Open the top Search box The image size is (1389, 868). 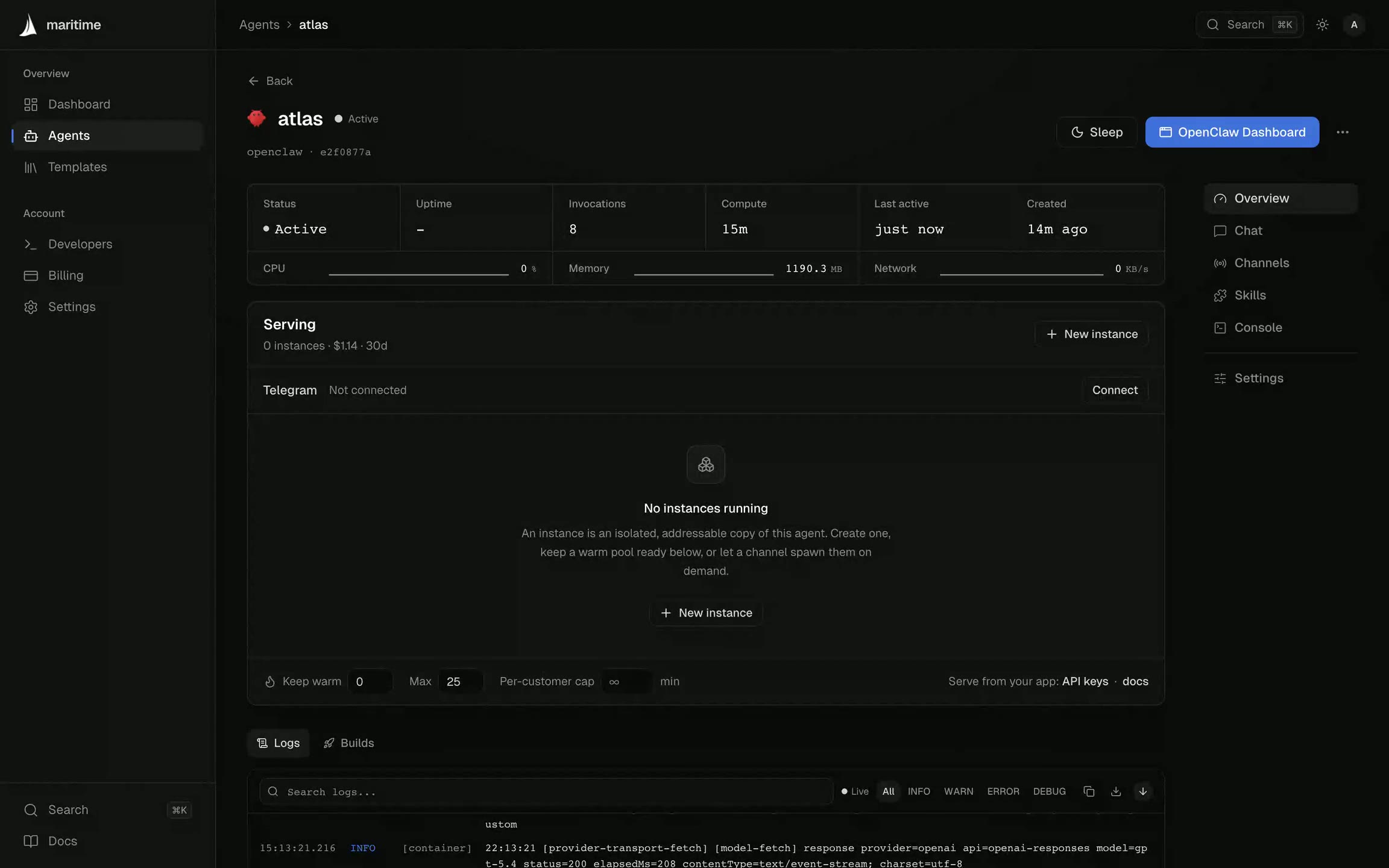[1250, 25]
